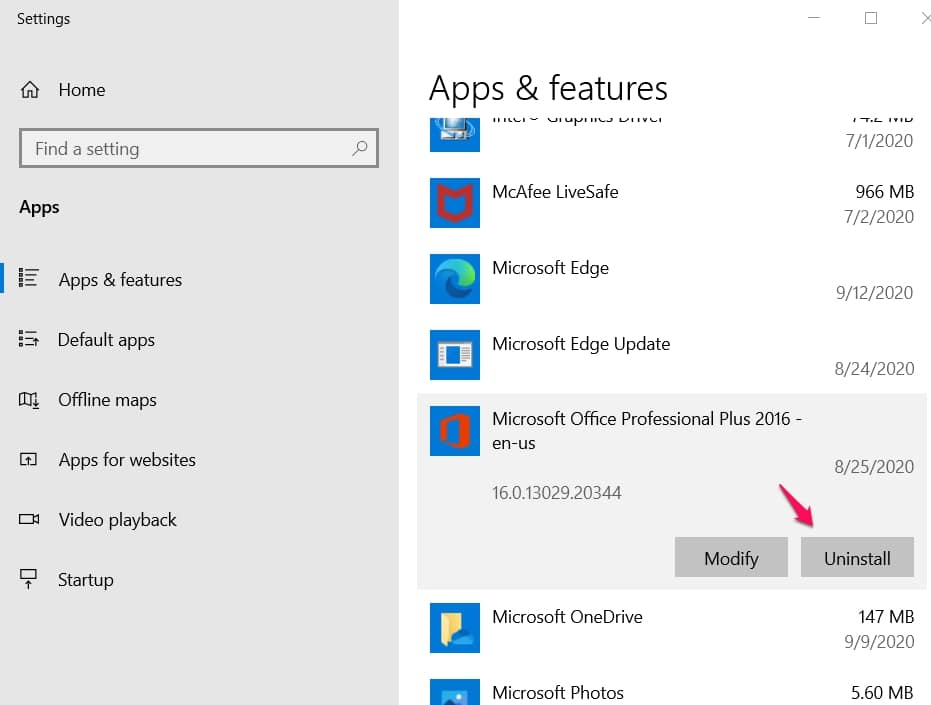Click the 5.60 MB size of Photos
The image size is (931, 705).
882,693
